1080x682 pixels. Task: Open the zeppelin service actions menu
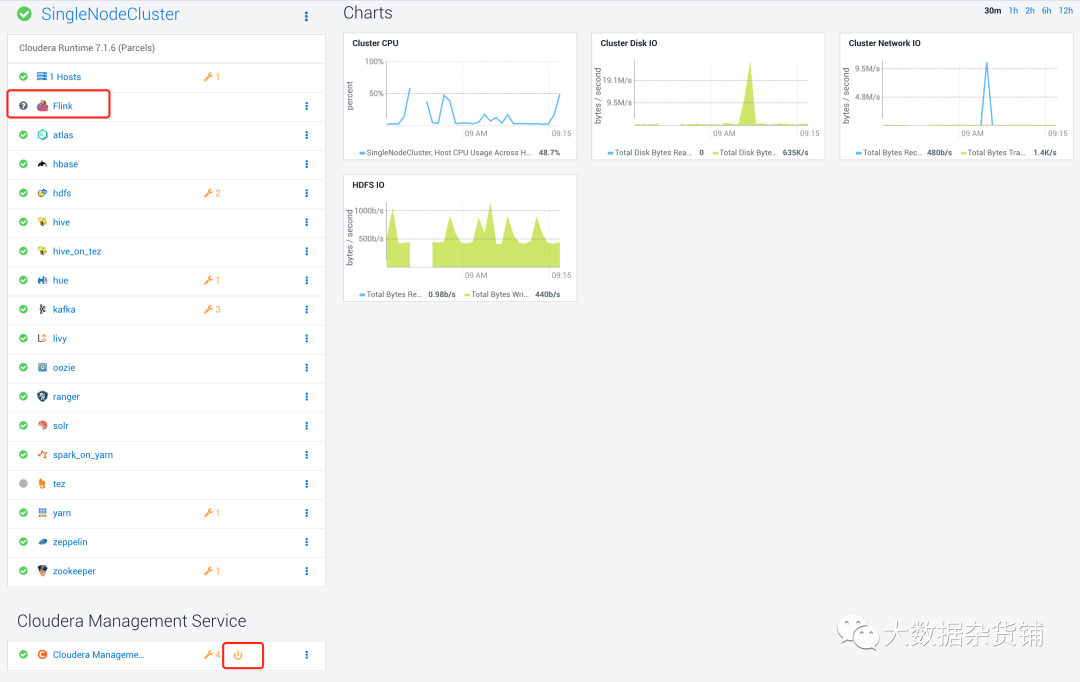point(307,542)
